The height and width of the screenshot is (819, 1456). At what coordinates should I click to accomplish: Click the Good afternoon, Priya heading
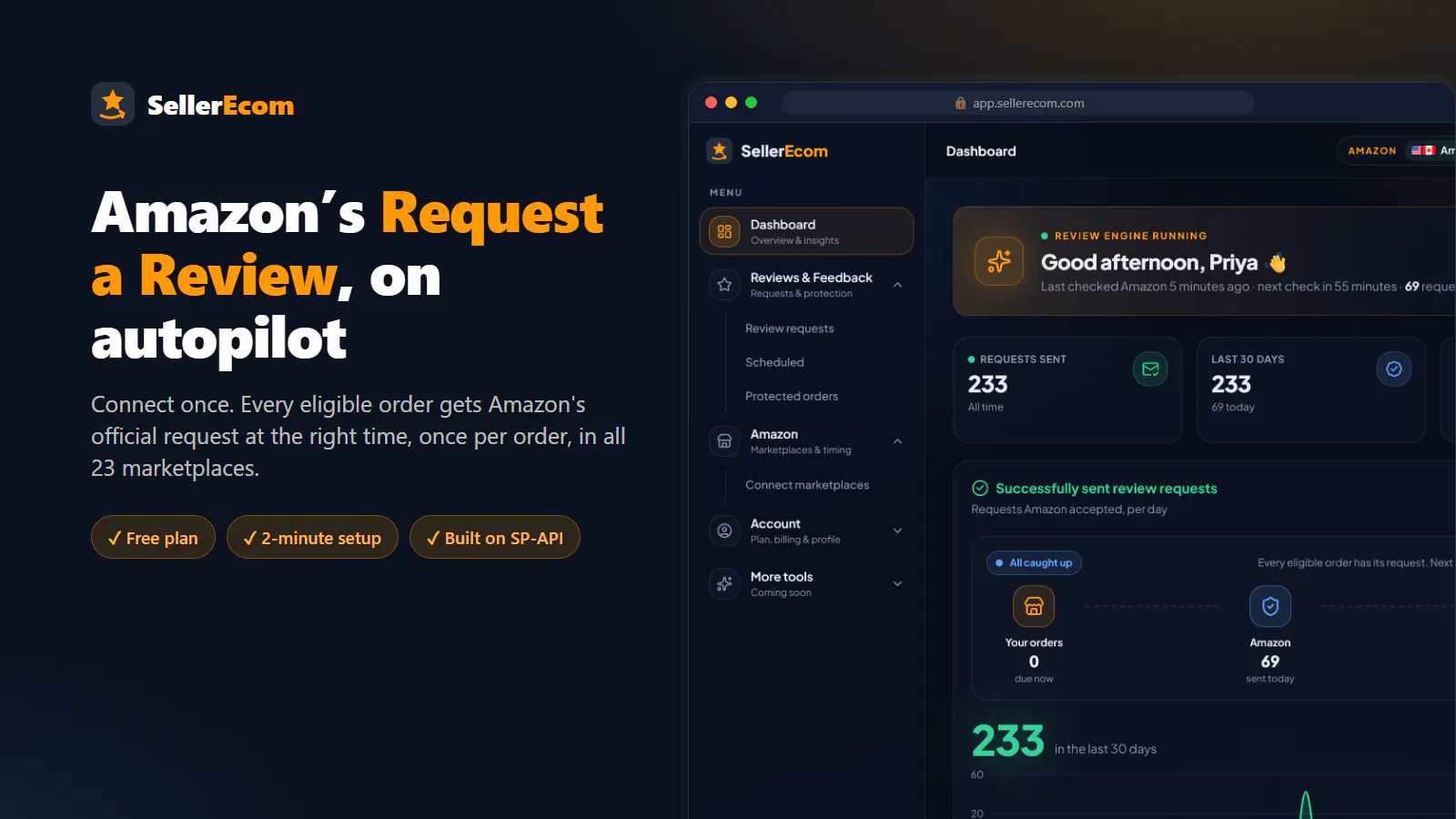[x=1148, y=263]
